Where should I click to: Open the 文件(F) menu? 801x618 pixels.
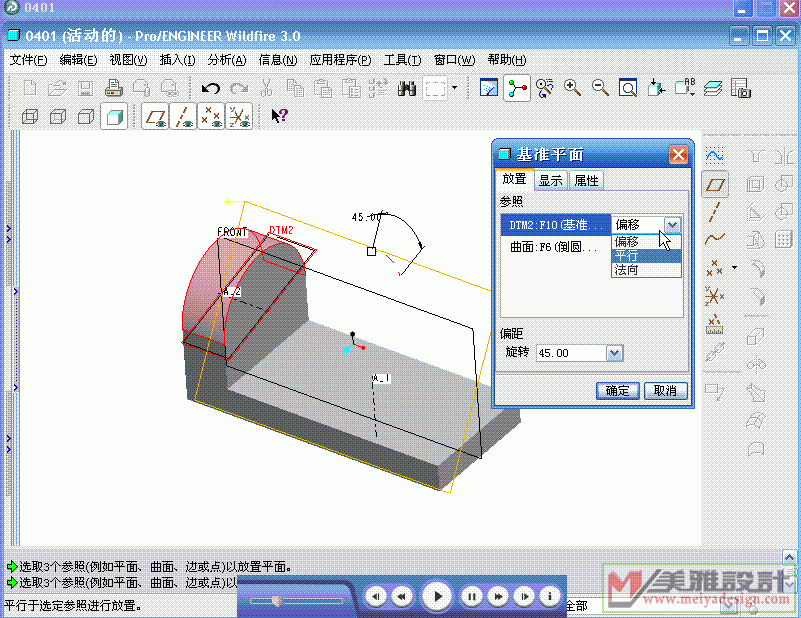coord(29,60)
